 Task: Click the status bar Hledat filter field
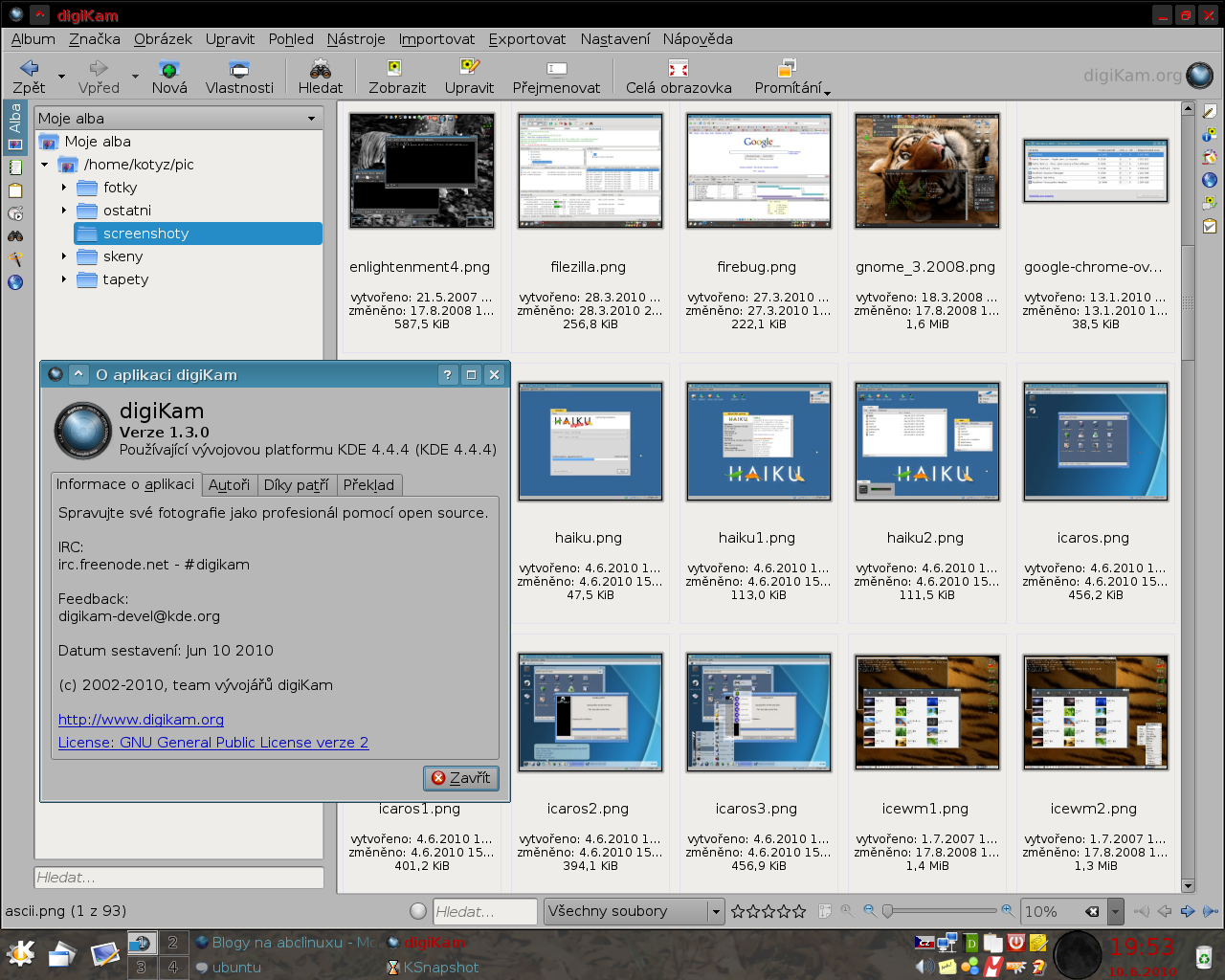pyautogui.click(x=484, y=912)
